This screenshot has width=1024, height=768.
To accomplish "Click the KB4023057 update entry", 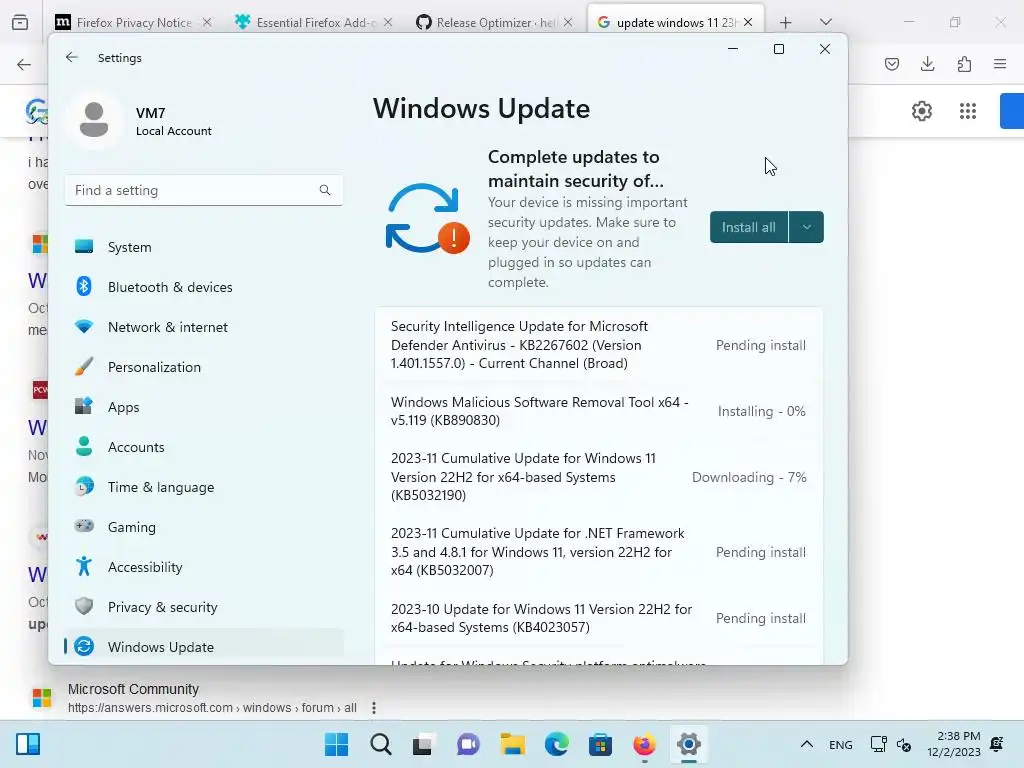I will (x=599, y=618).
